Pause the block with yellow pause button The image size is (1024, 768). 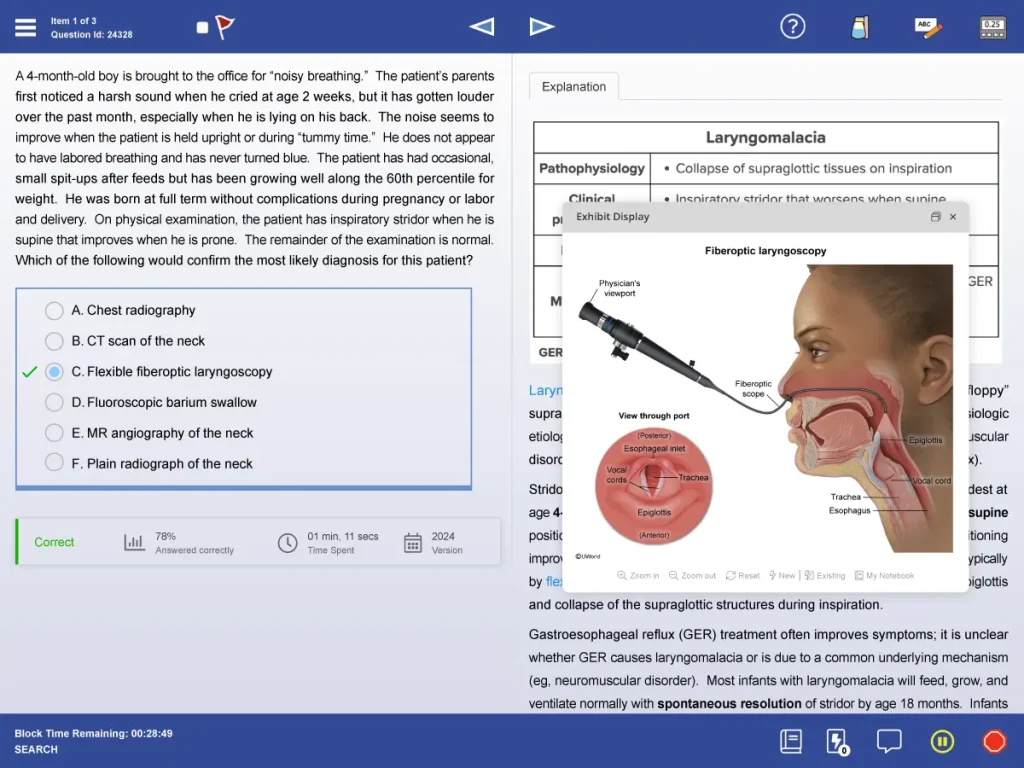point(942,741)
